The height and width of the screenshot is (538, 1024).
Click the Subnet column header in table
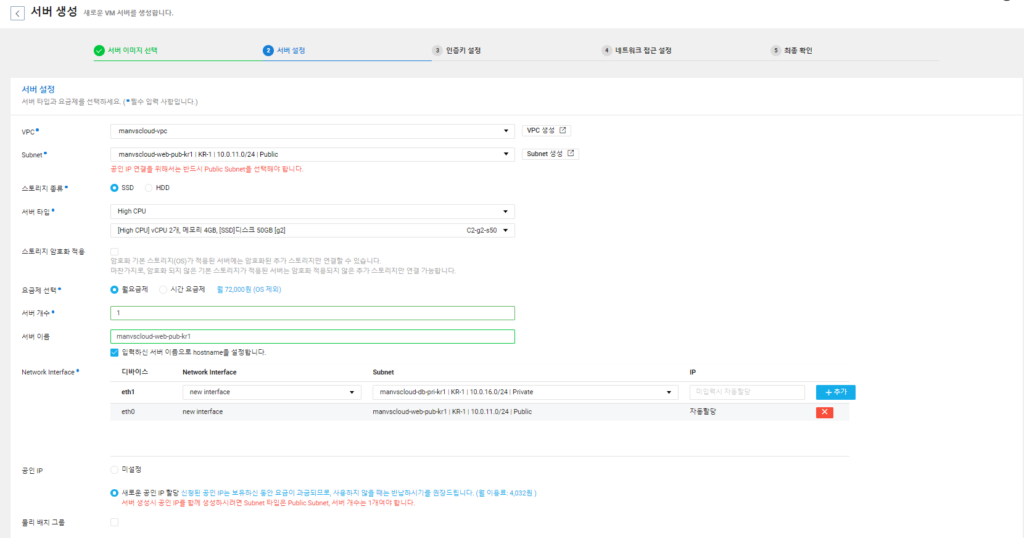(383, 372)
